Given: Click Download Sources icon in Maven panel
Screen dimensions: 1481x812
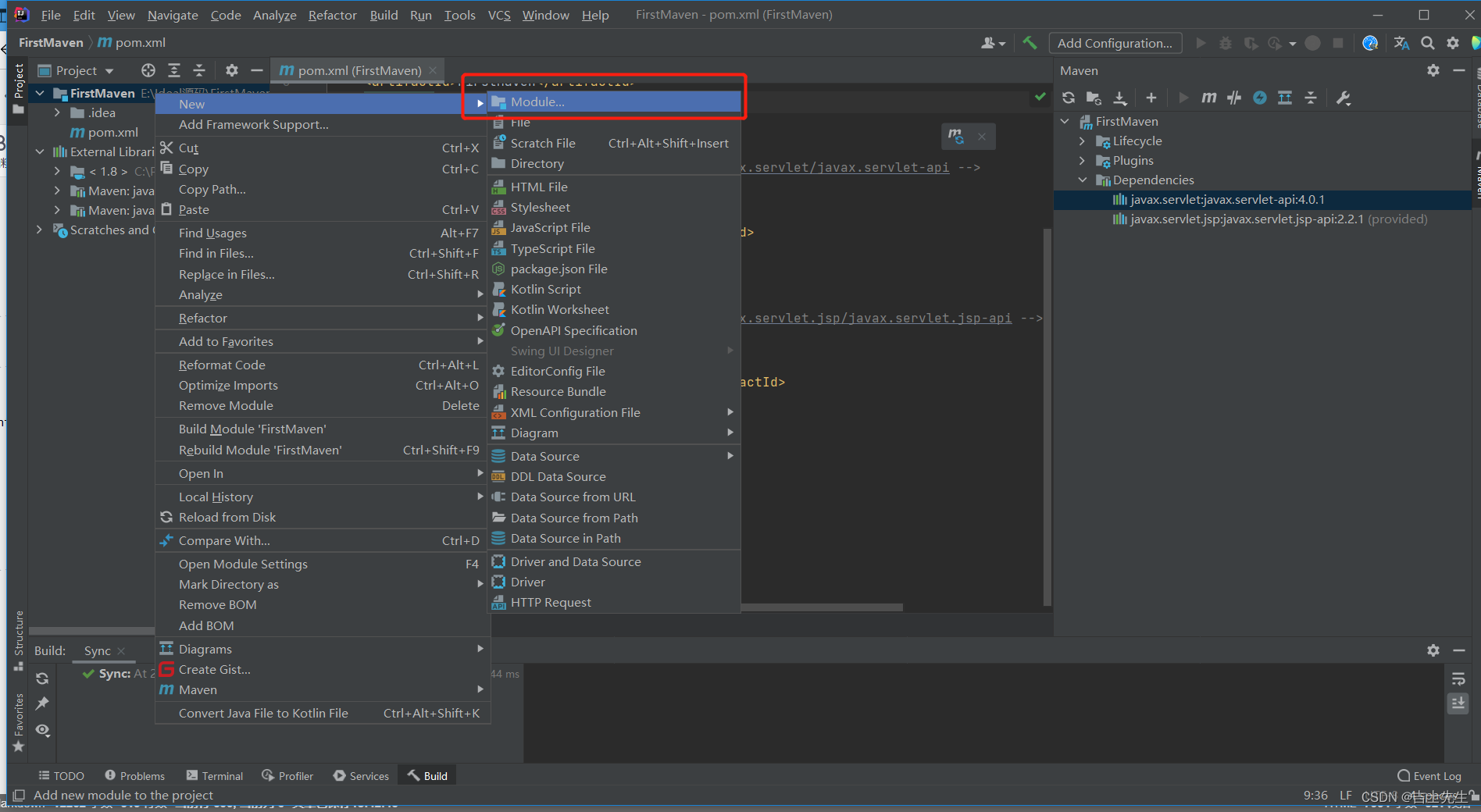Looking at the screenshot, I should (1119, 98).
